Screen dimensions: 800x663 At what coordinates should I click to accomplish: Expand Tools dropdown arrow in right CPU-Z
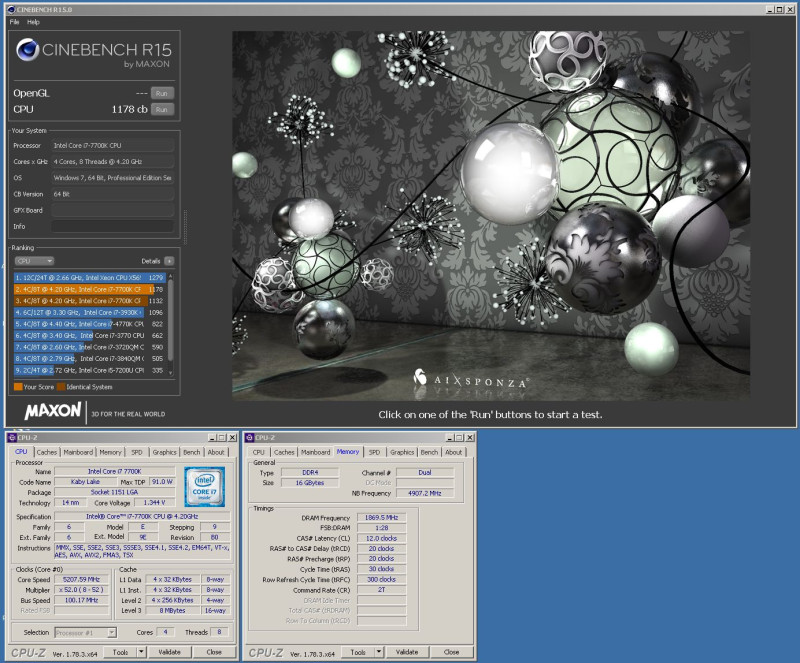[x=379, y=652]
